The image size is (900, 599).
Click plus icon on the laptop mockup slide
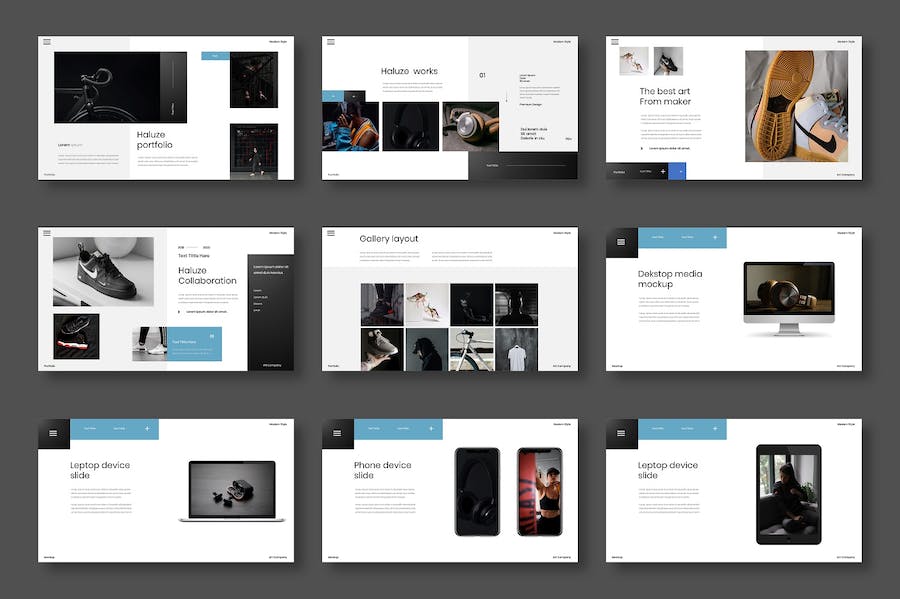point(147,429)
